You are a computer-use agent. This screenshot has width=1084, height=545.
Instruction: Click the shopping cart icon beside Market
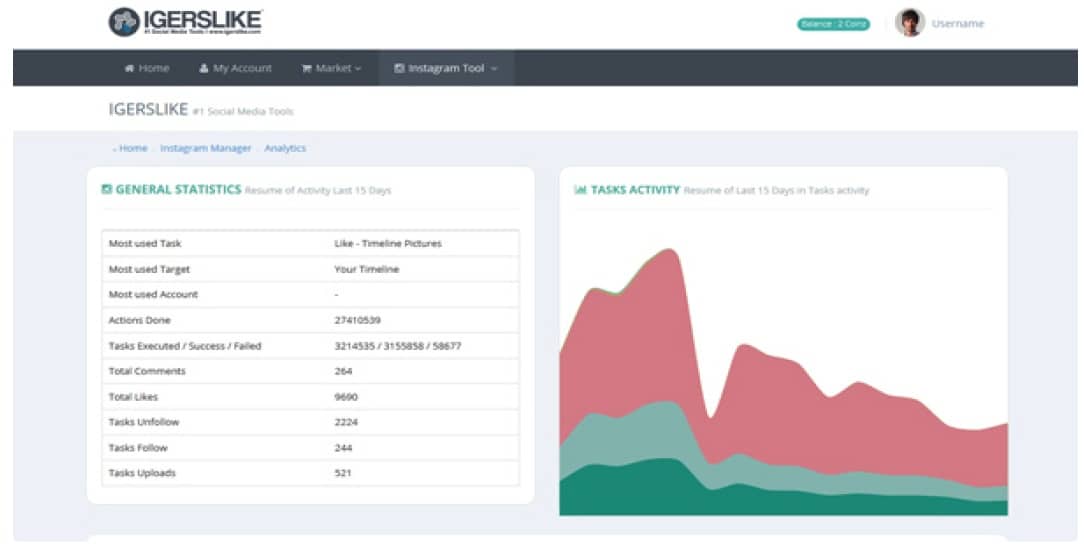pos(306,68)
